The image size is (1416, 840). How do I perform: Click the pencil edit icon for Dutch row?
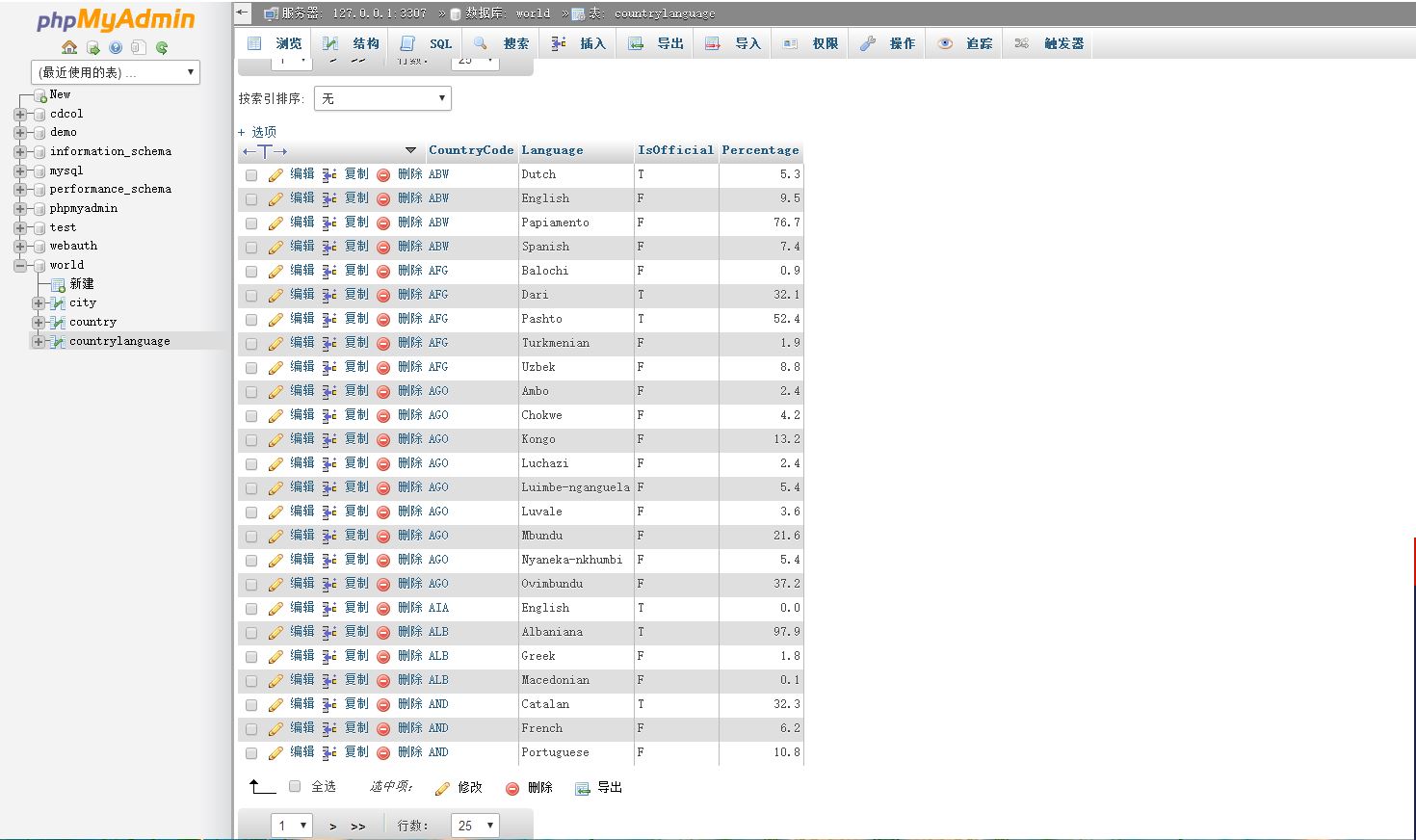point(275,174)
